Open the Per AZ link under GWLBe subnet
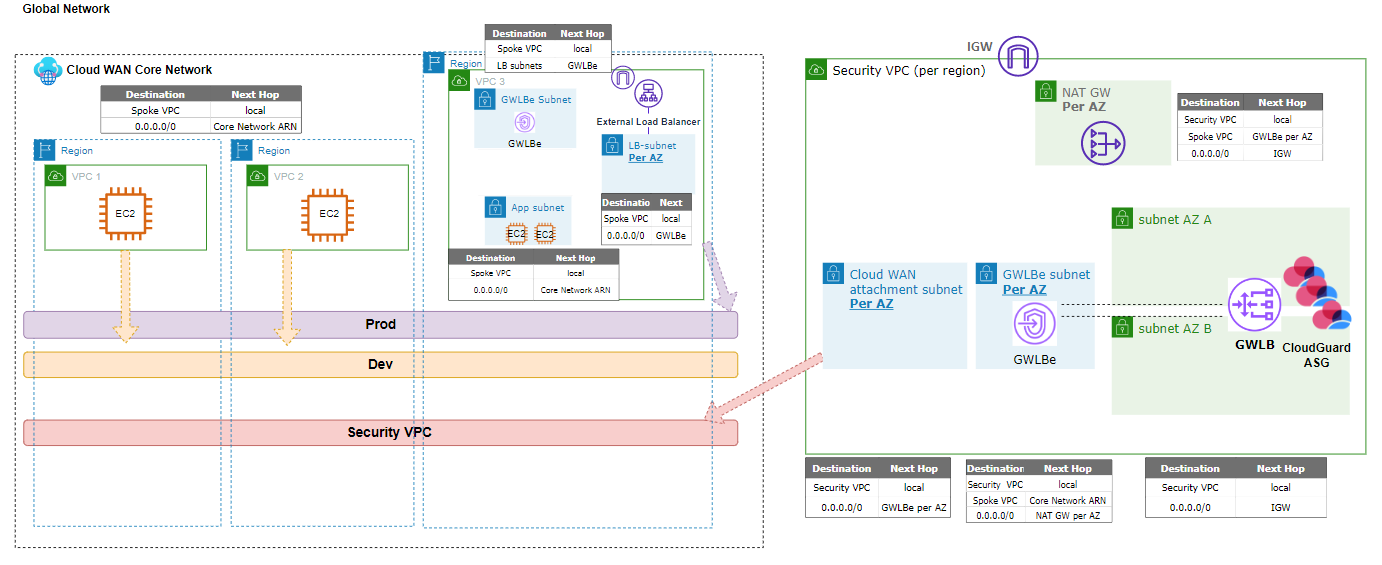1382x565 pixels. (x=1024, y=290)
